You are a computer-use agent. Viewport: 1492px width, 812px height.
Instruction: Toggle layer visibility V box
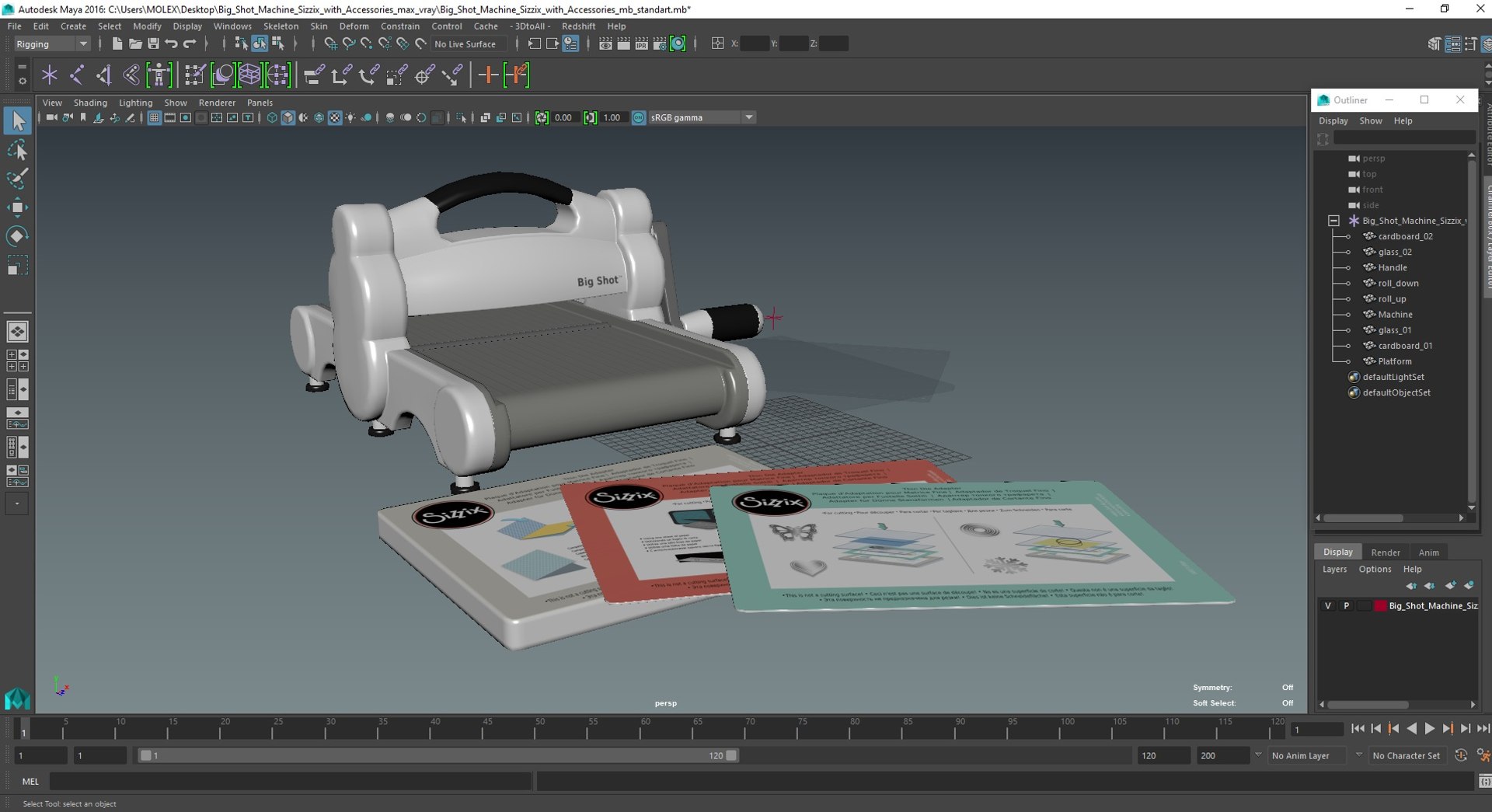1327,605
